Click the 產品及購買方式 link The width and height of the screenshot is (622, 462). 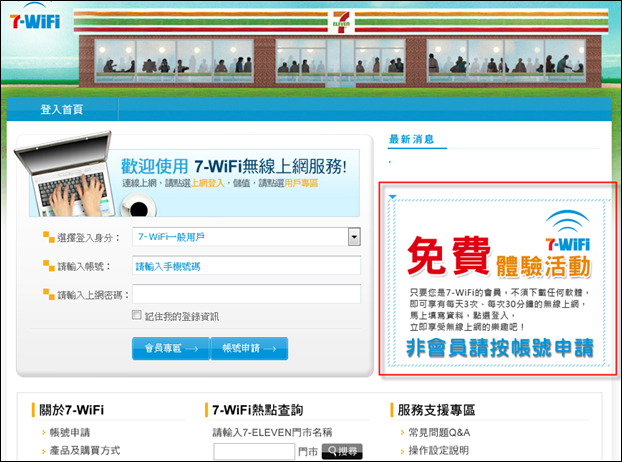(84, 450)
